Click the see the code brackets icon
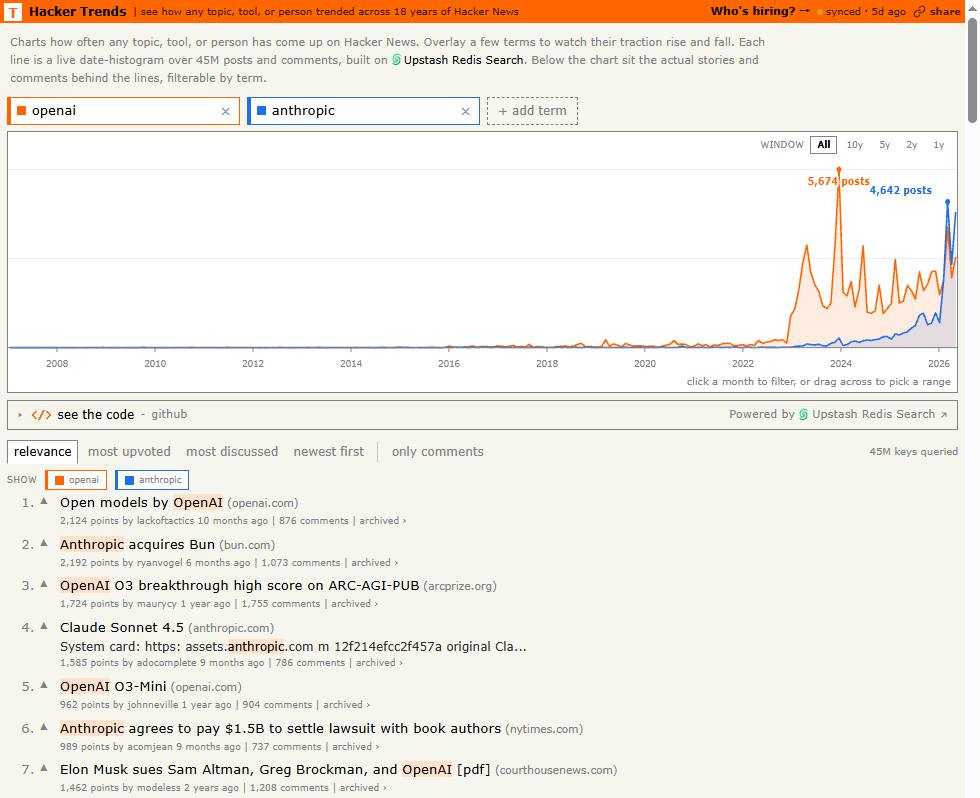The width and height of the screenshot is (980, 798). point(41,415)
